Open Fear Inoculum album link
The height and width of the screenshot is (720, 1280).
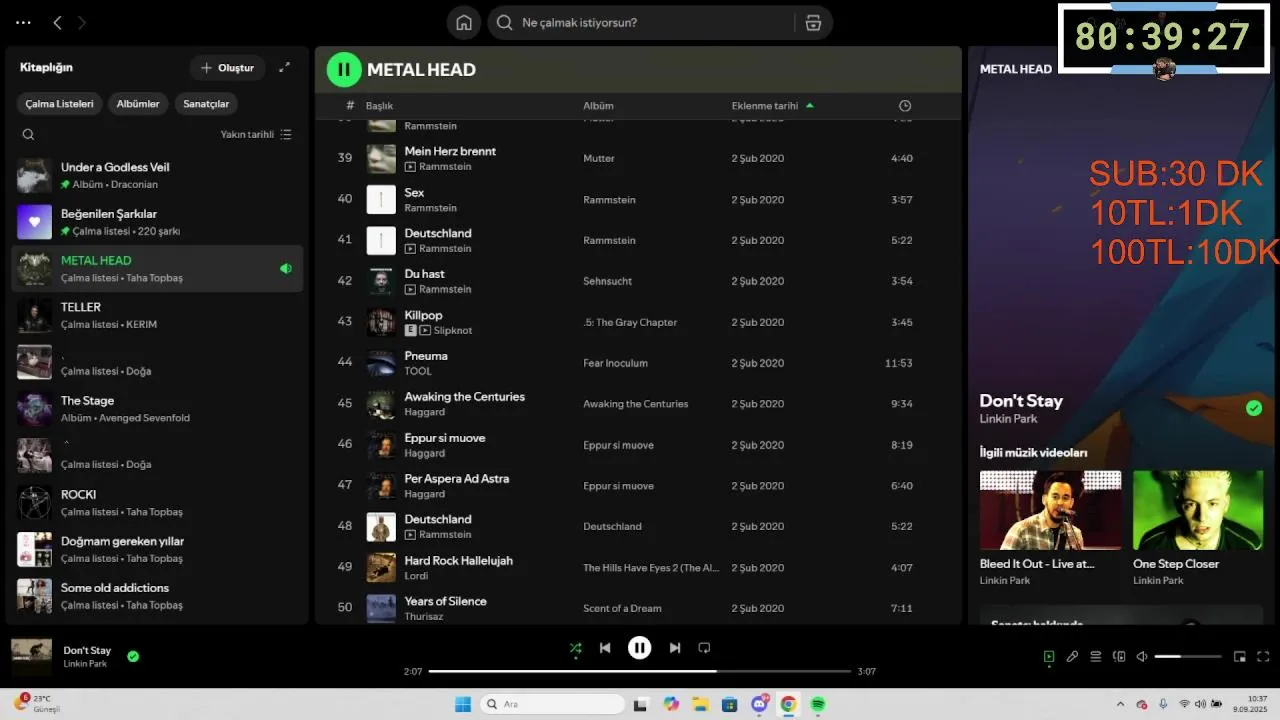point(615,363)
